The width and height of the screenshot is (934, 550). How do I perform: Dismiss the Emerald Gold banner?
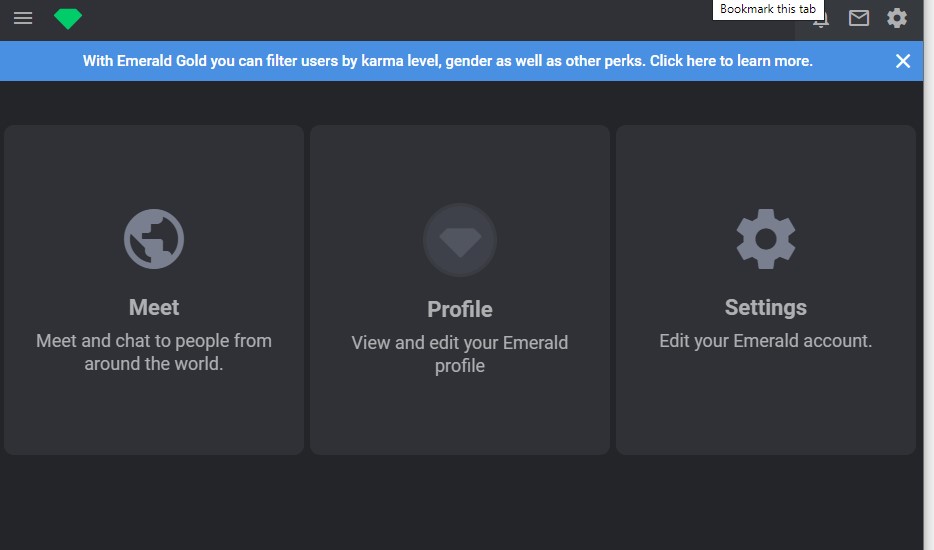pos(902,61)
